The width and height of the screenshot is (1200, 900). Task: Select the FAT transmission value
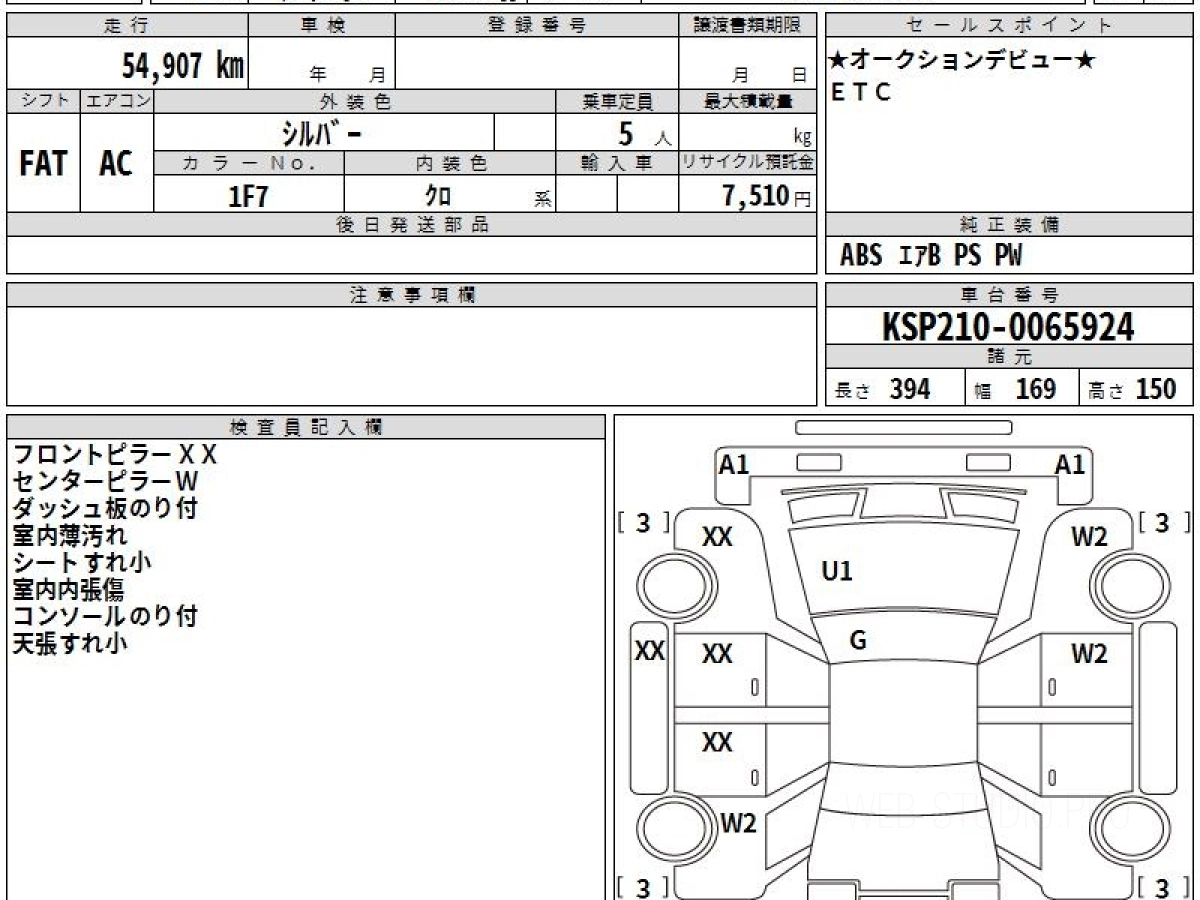coord(43,163)
